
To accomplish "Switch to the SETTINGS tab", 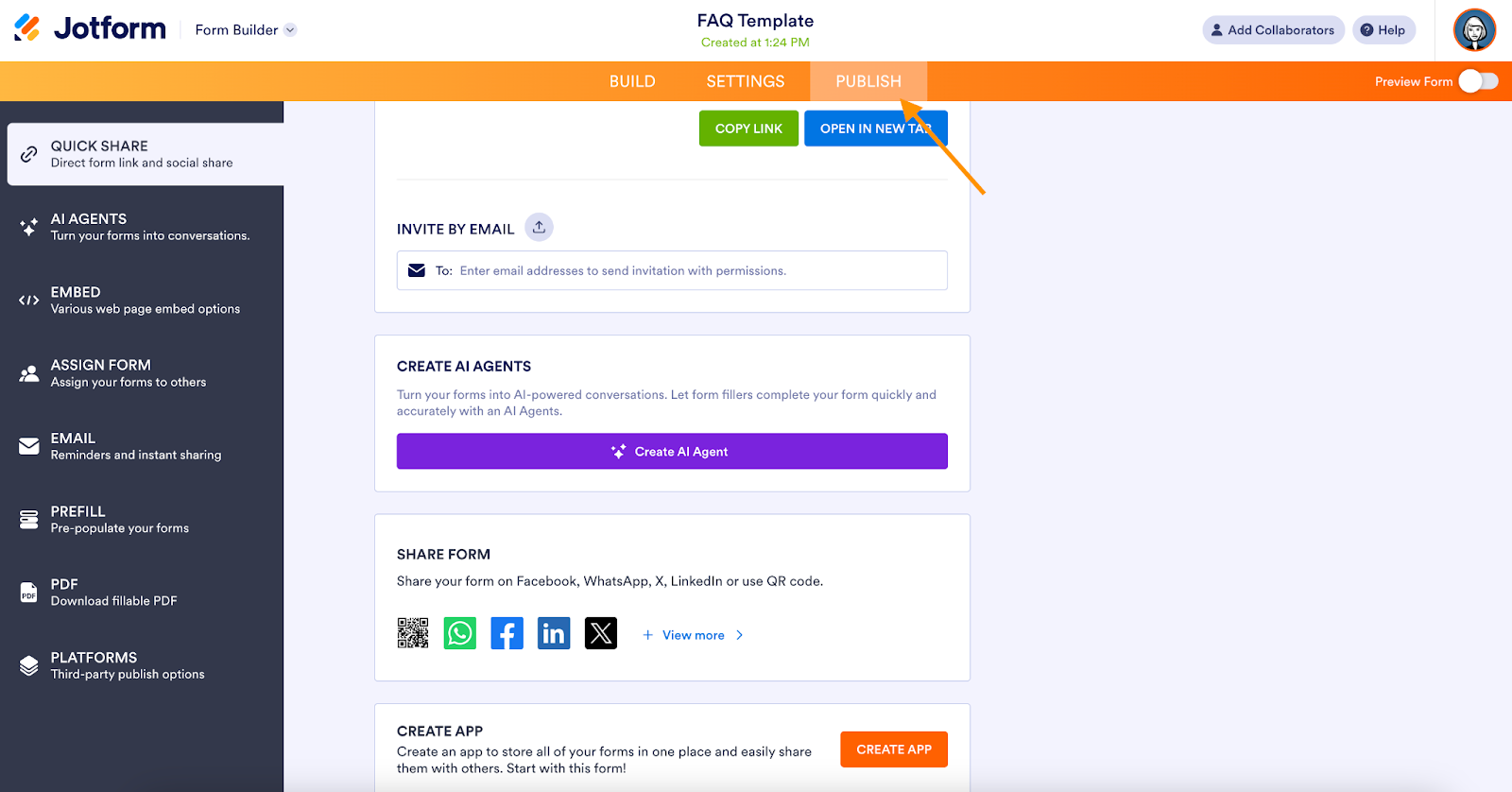I will coord(746,81).
